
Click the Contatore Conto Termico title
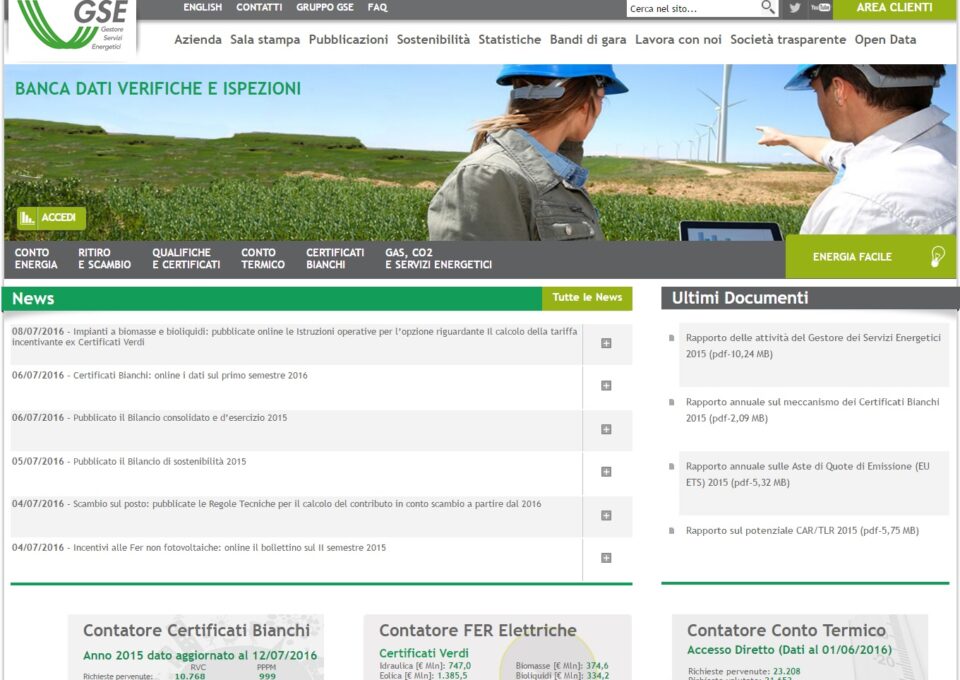(x=786, y=630)
